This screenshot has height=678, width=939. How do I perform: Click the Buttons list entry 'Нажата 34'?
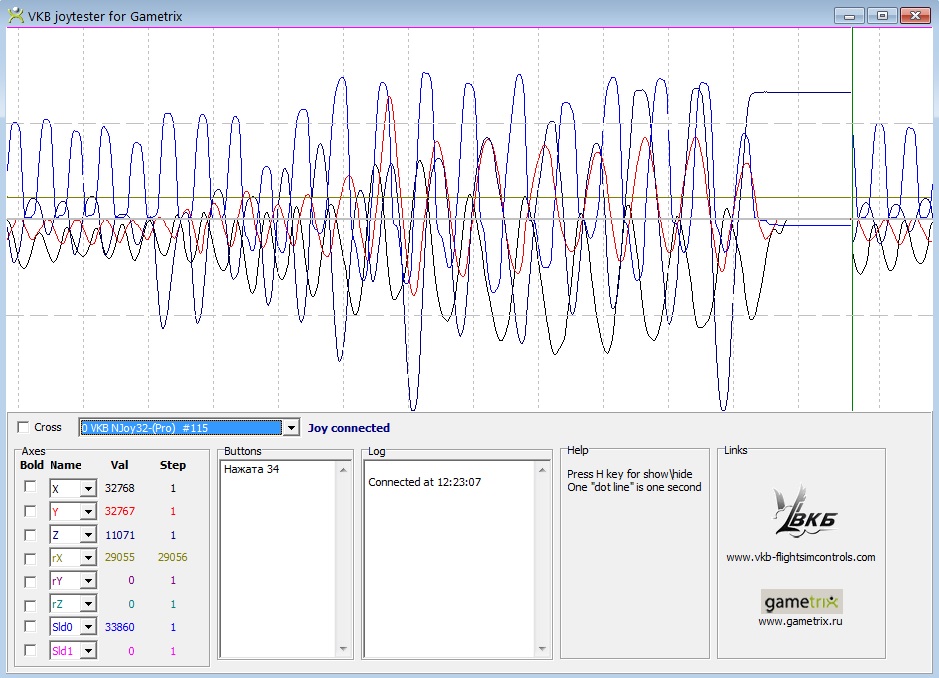tap(251, 469)
